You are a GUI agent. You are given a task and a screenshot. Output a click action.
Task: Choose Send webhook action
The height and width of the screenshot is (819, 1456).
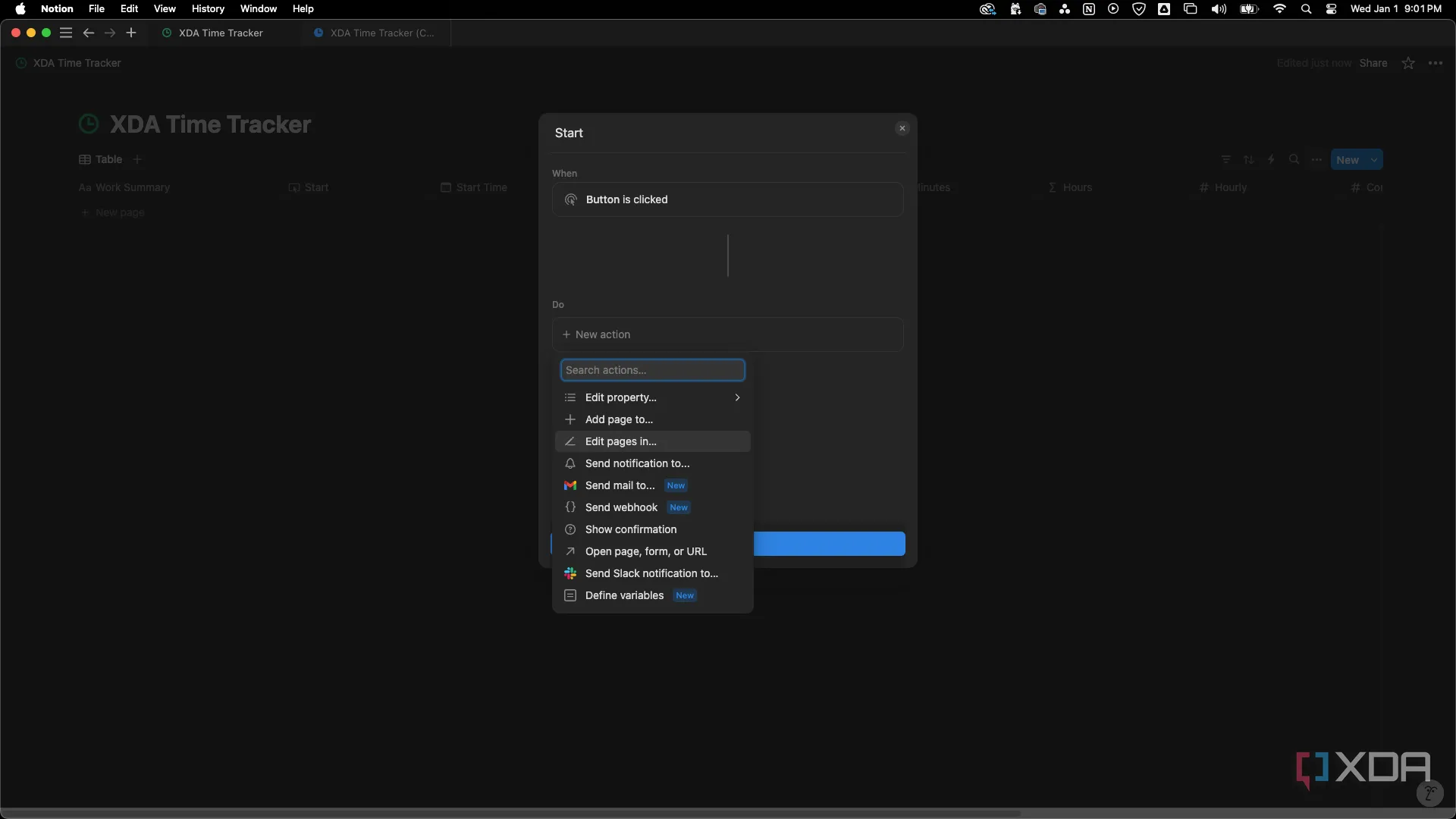pyautogui.click(x=653, y=507)
